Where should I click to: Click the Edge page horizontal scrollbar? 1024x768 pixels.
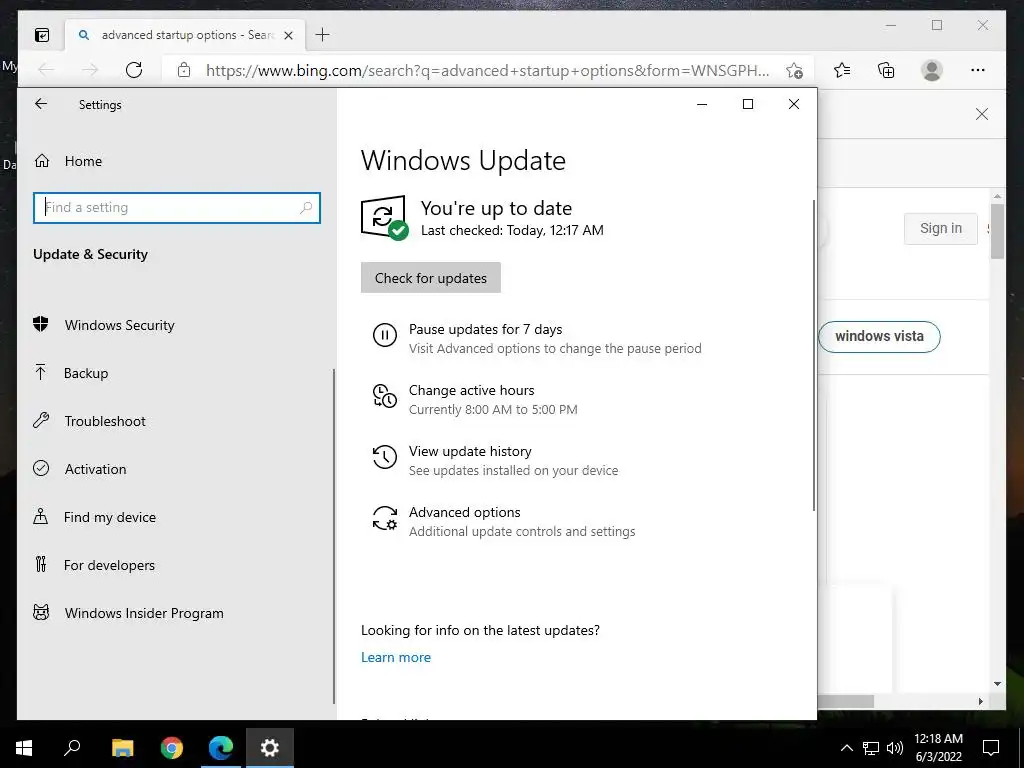(x=846, y=701)
